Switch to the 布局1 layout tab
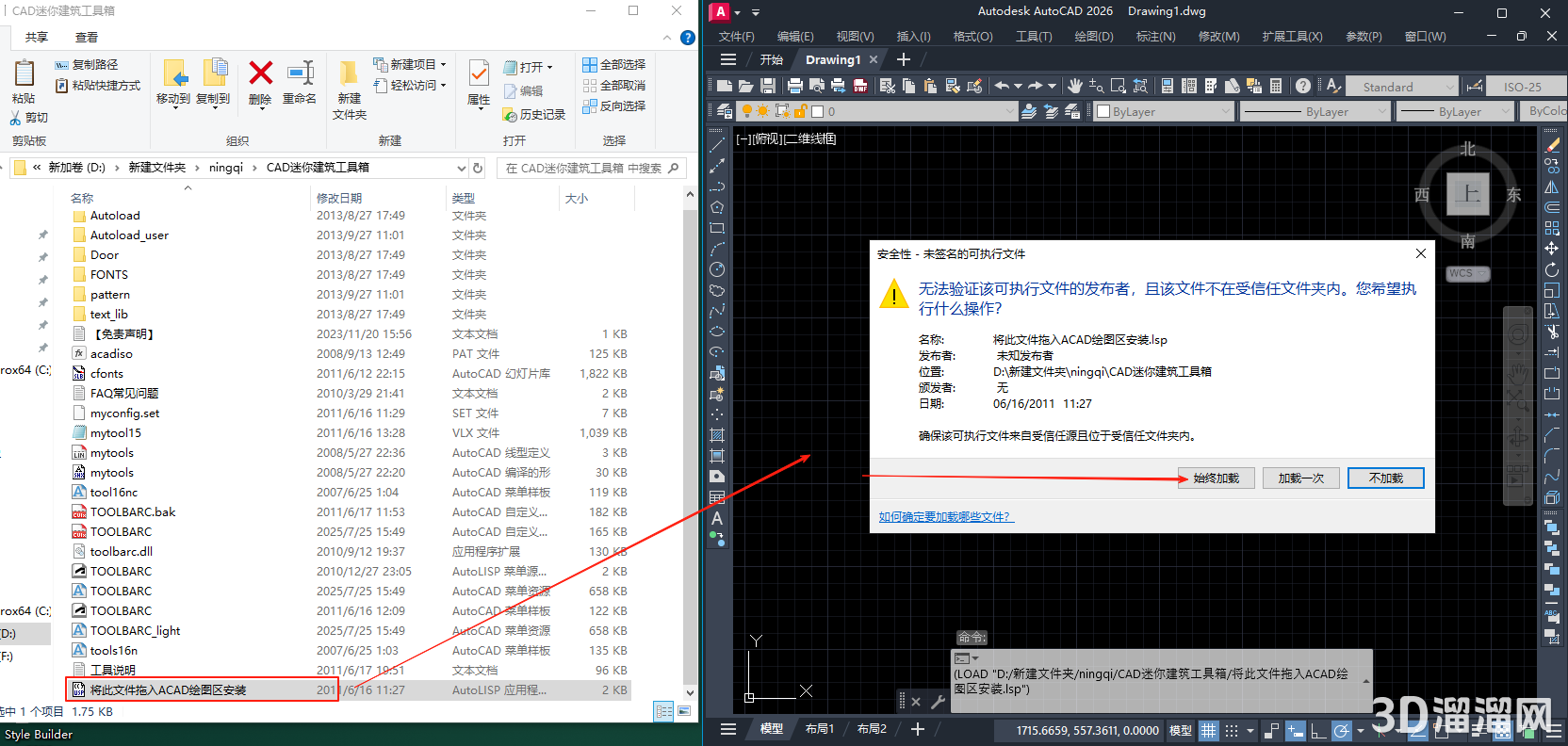 tap(820, 729)
